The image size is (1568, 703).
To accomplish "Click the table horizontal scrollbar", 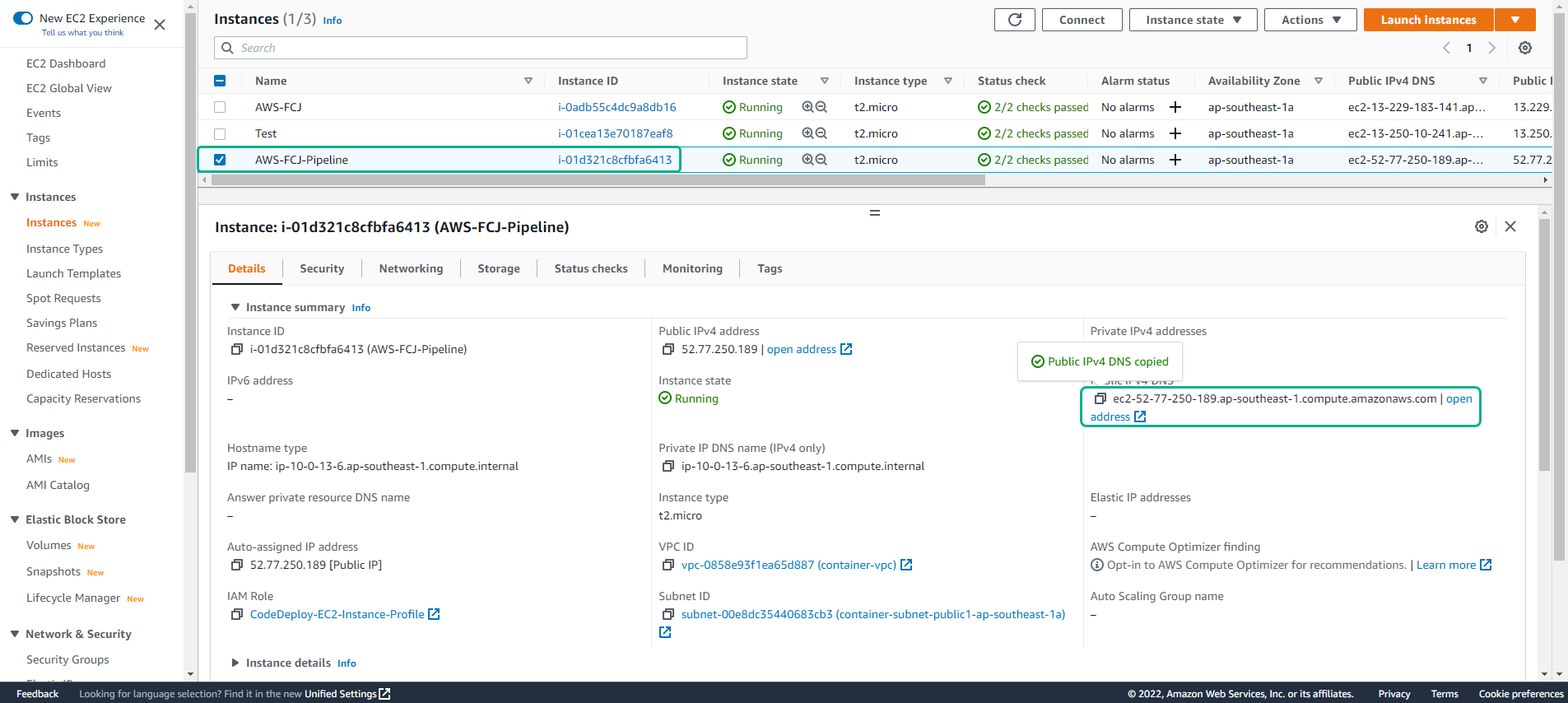I will [x=598, y=179].
